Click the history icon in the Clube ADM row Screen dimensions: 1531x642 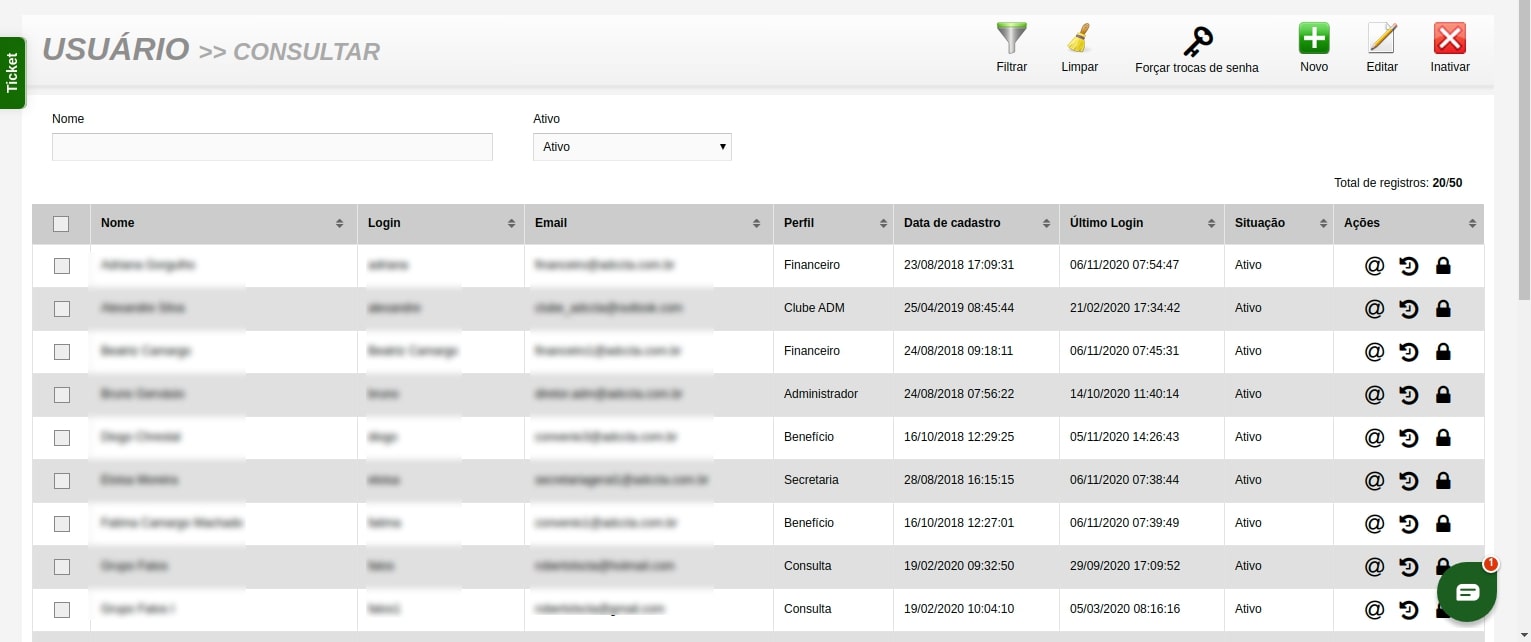click(x=1409, y=309)
